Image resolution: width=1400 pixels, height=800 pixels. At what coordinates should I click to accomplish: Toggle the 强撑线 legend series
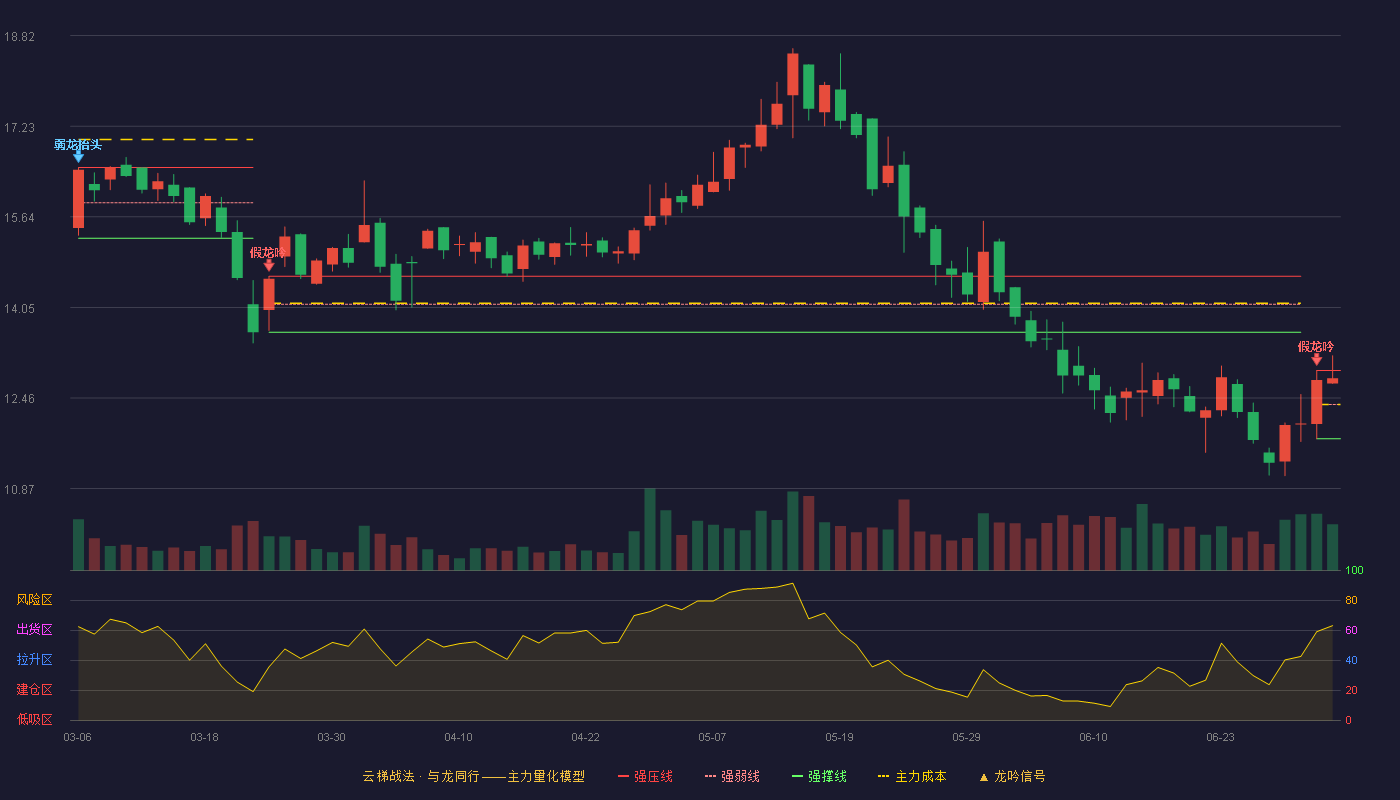click(819, 776)
